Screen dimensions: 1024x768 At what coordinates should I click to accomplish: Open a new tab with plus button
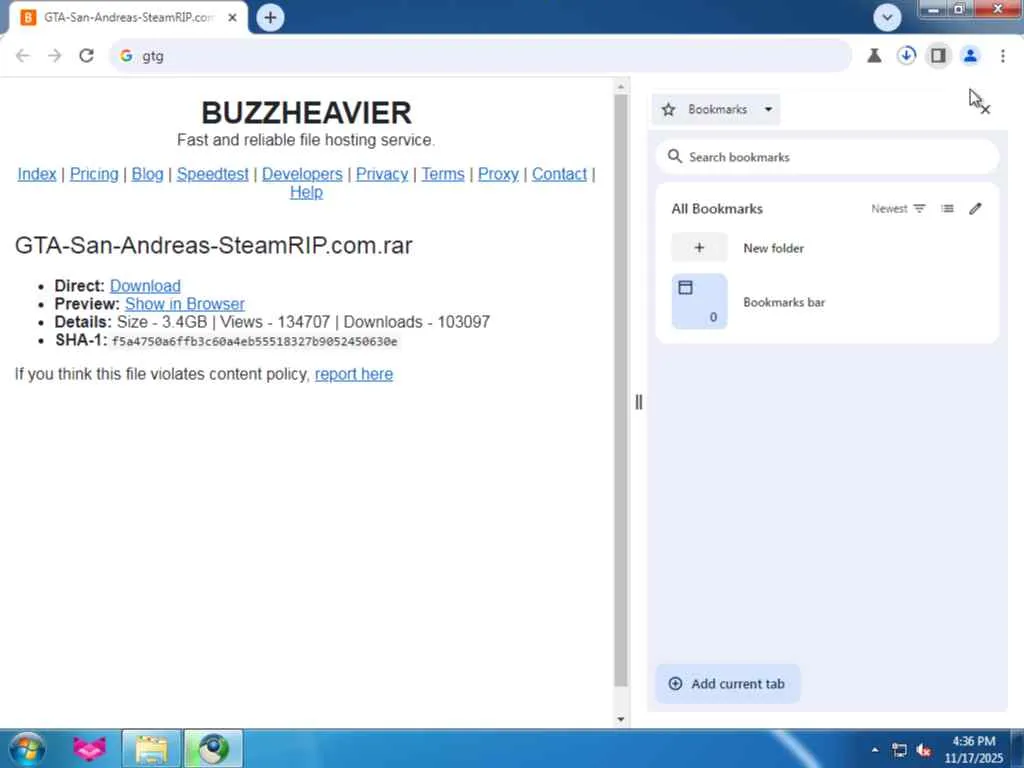click(270, 18)
